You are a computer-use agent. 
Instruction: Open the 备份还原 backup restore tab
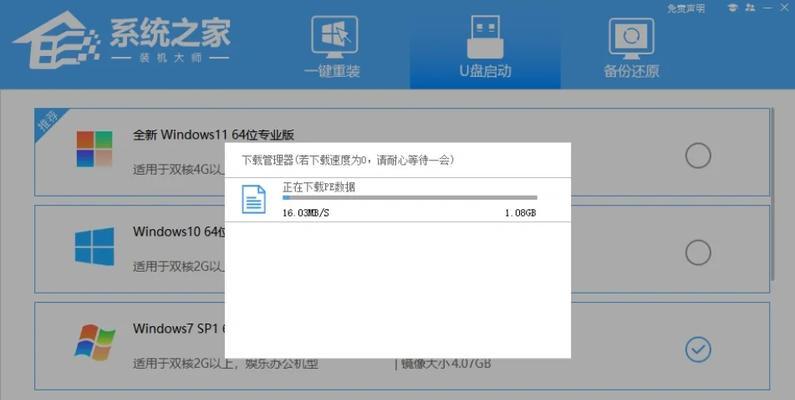click(x=631, y=46)
